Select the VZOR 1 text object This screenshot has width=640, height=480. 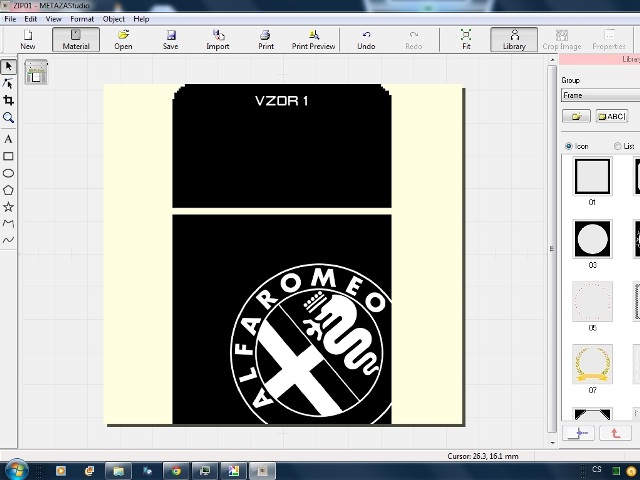[282, 101]
